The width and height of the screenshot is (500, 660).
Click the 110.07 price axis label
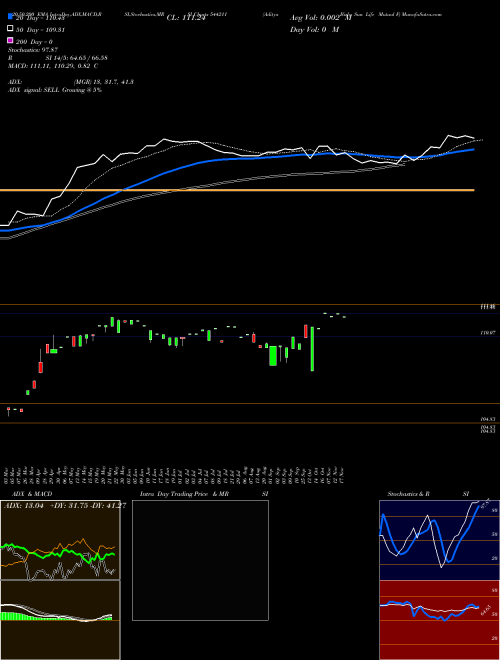click(x=488, y=333)
